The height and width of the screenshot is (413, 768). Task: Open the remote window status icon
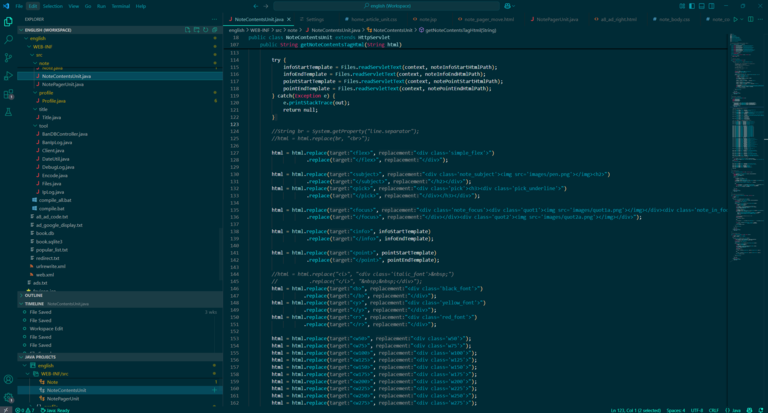pyautogui.click(x=6, y=410)
